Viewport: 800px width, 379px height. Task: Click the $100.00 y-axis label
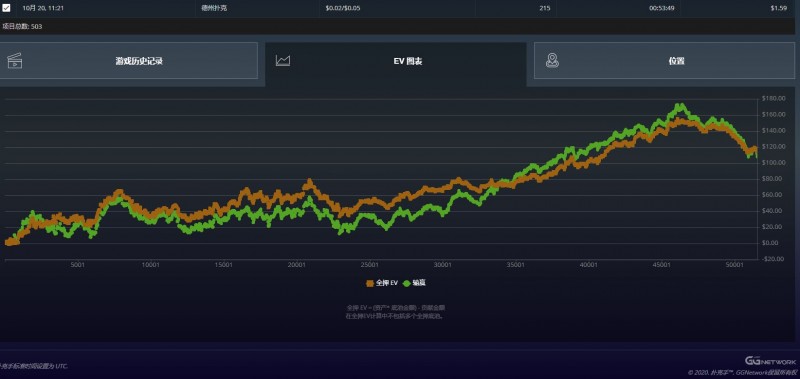[x=773, y=163]
